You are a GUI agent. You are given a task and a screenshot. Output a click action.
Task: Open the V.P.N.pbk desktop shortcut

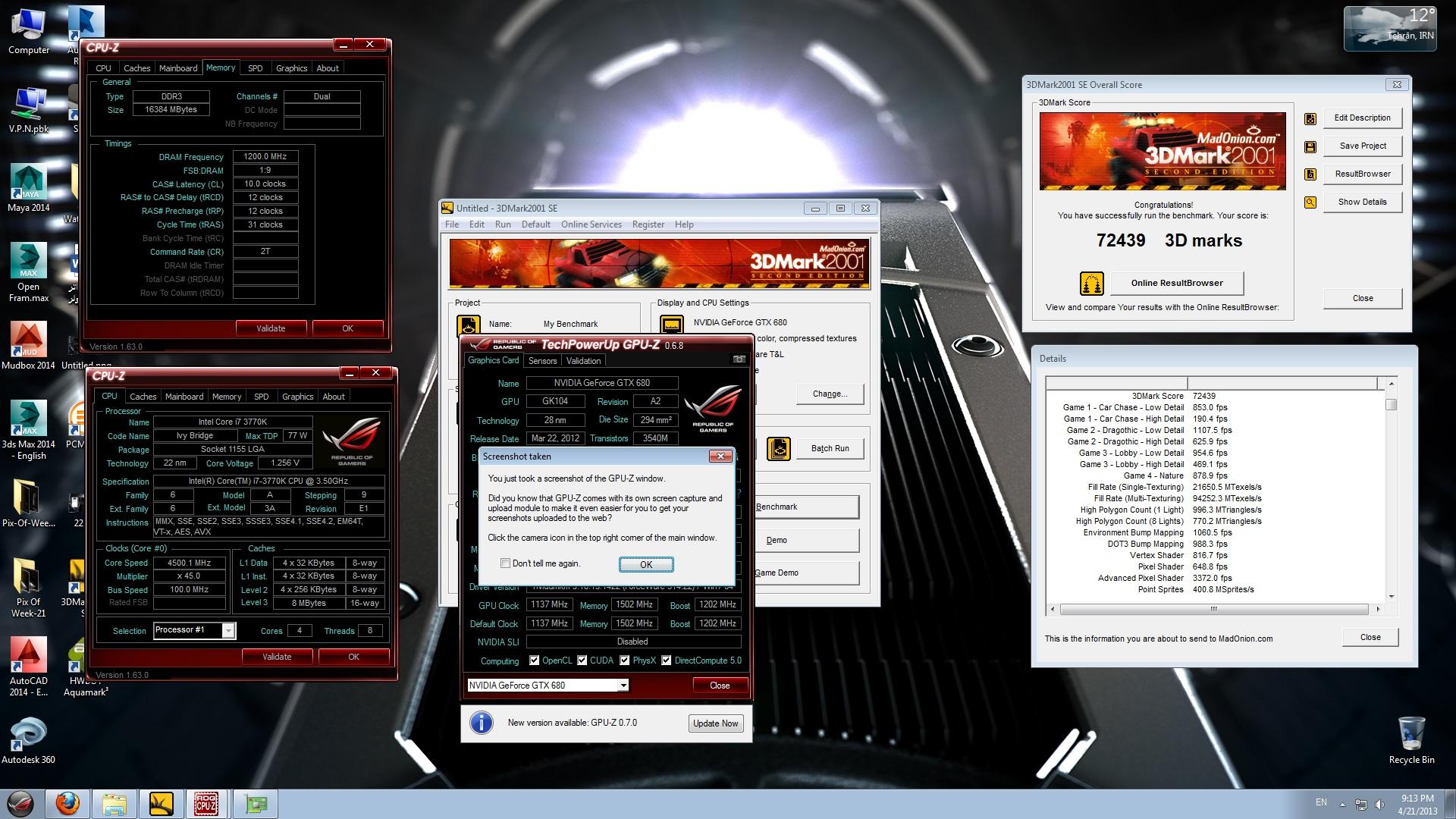(29, 110)
